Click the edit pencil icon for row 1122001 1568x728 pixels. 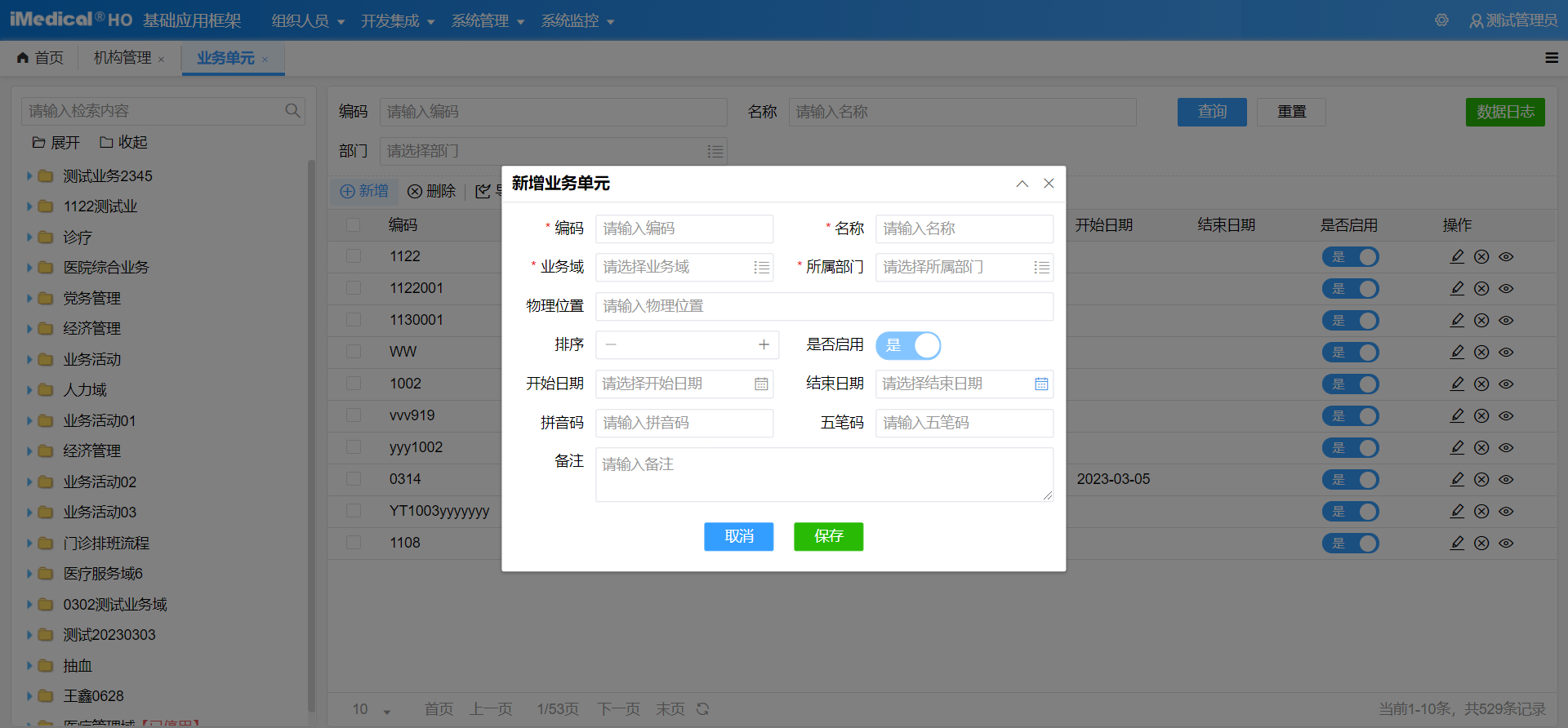pos(1457,289)
